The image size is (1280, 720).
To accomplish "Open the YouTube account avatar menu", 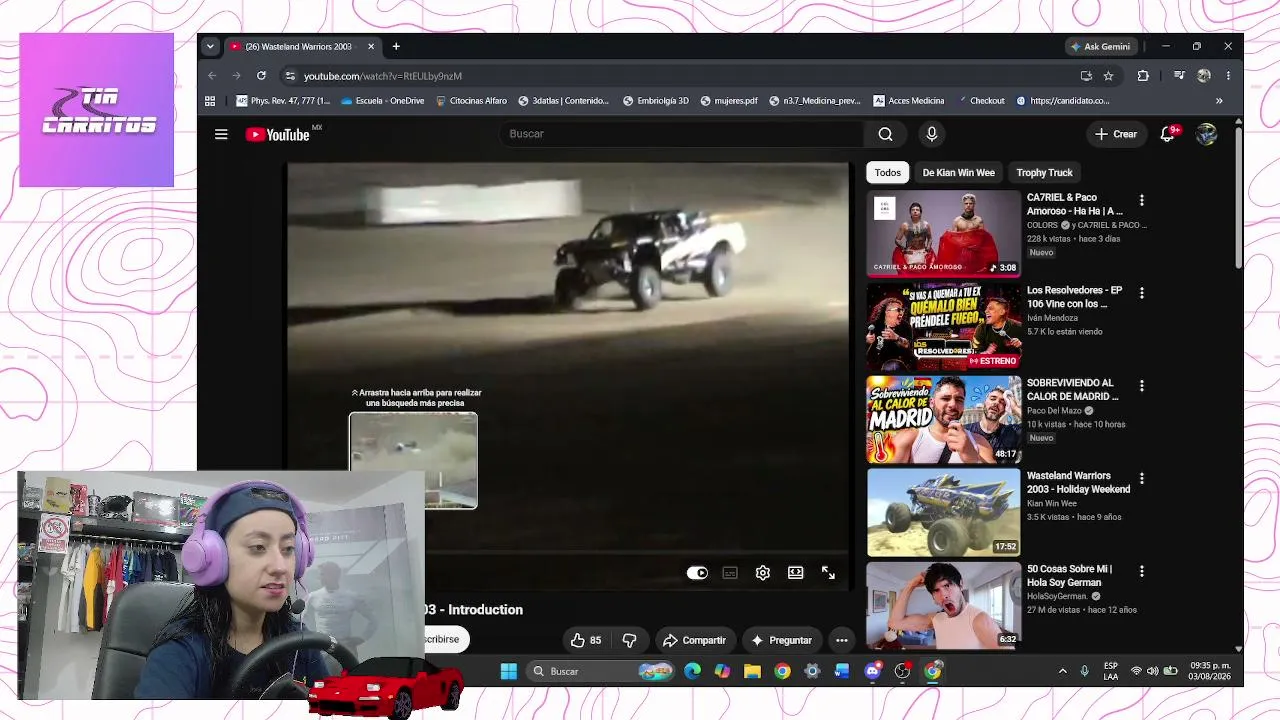I will click(x=1207, y=134).
